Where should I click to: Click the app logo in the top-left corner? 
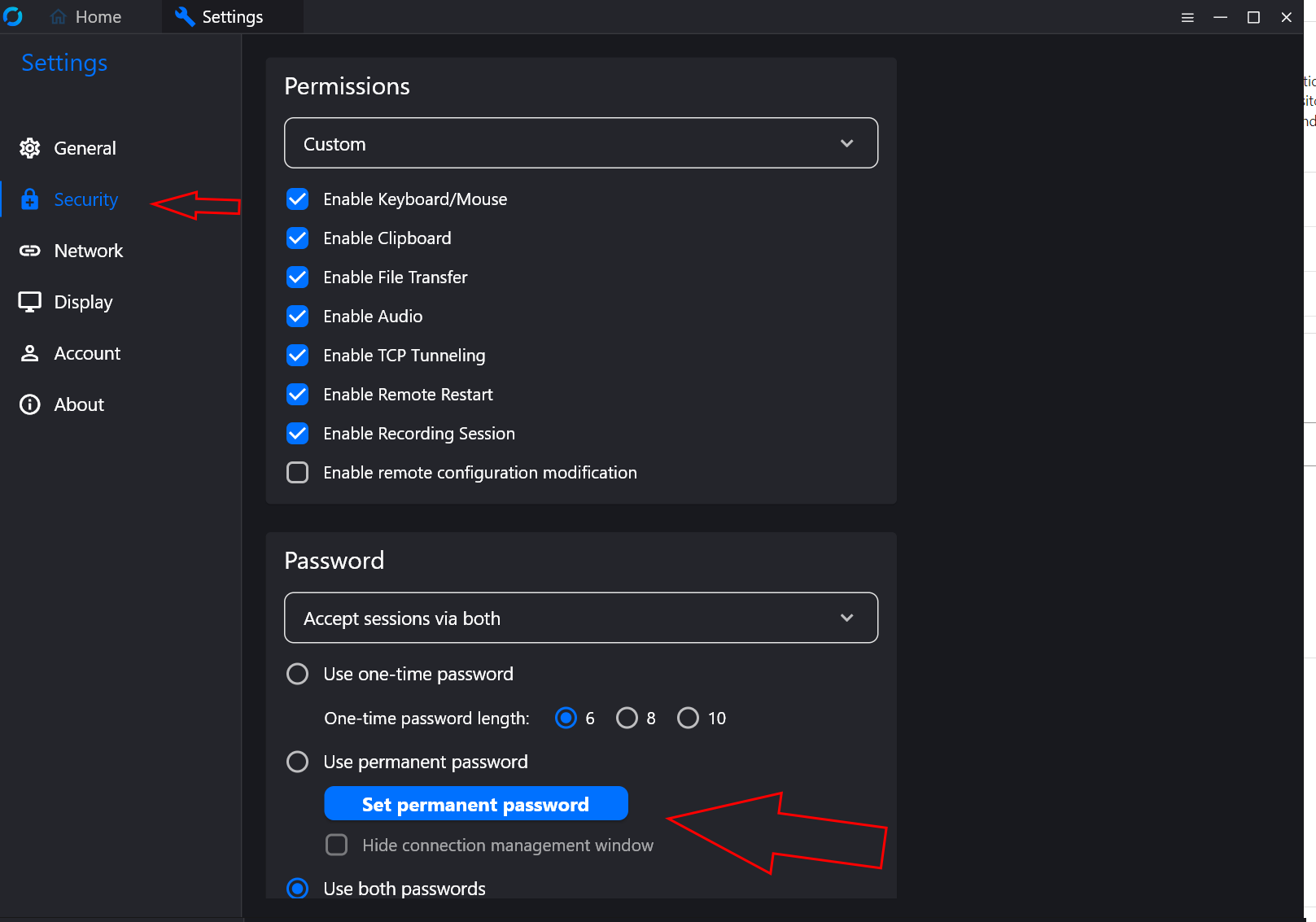pyautogui.click(x=14, y=16)
